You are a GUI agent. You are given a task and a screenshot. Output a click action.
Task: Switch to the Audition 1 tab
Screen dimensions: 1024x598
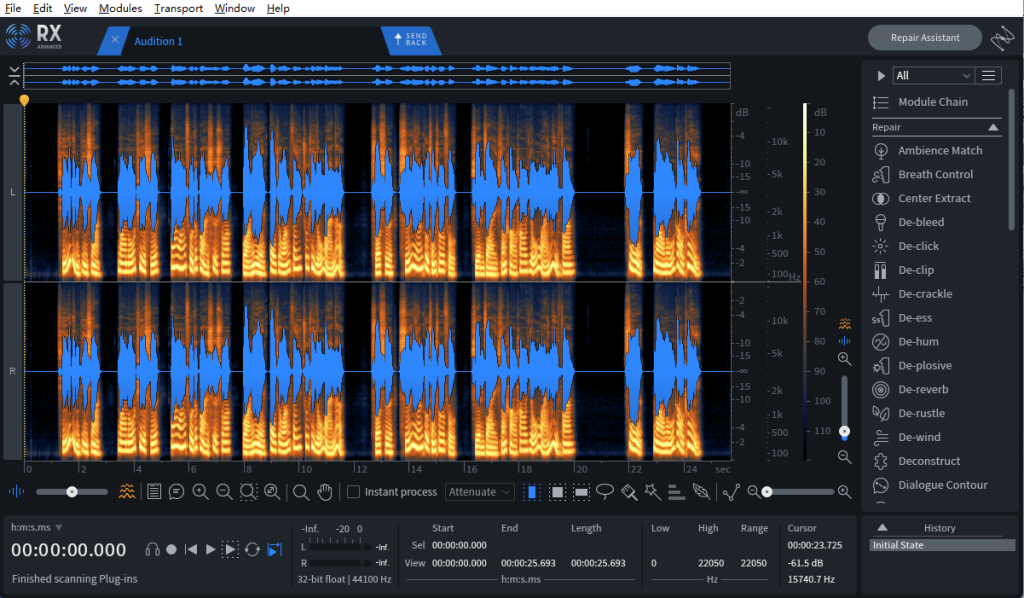click(x=158, y=41)
